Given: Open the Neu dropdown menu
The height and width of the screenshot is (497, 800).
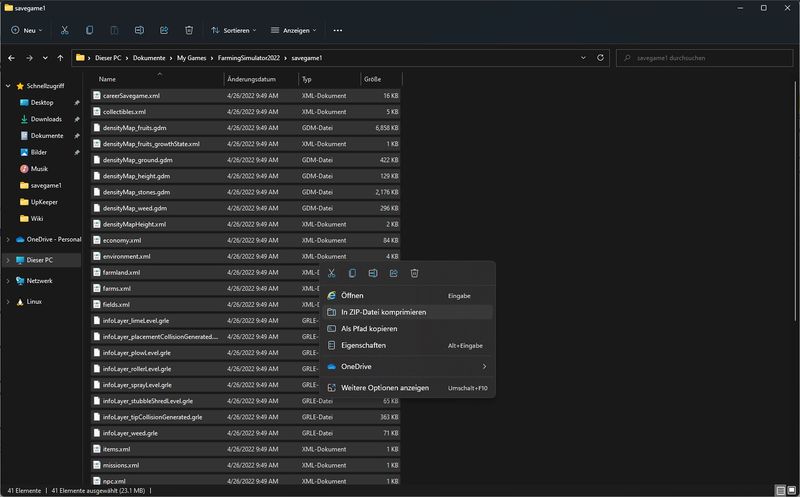Looking at the screenshot, I should [27, 30].
